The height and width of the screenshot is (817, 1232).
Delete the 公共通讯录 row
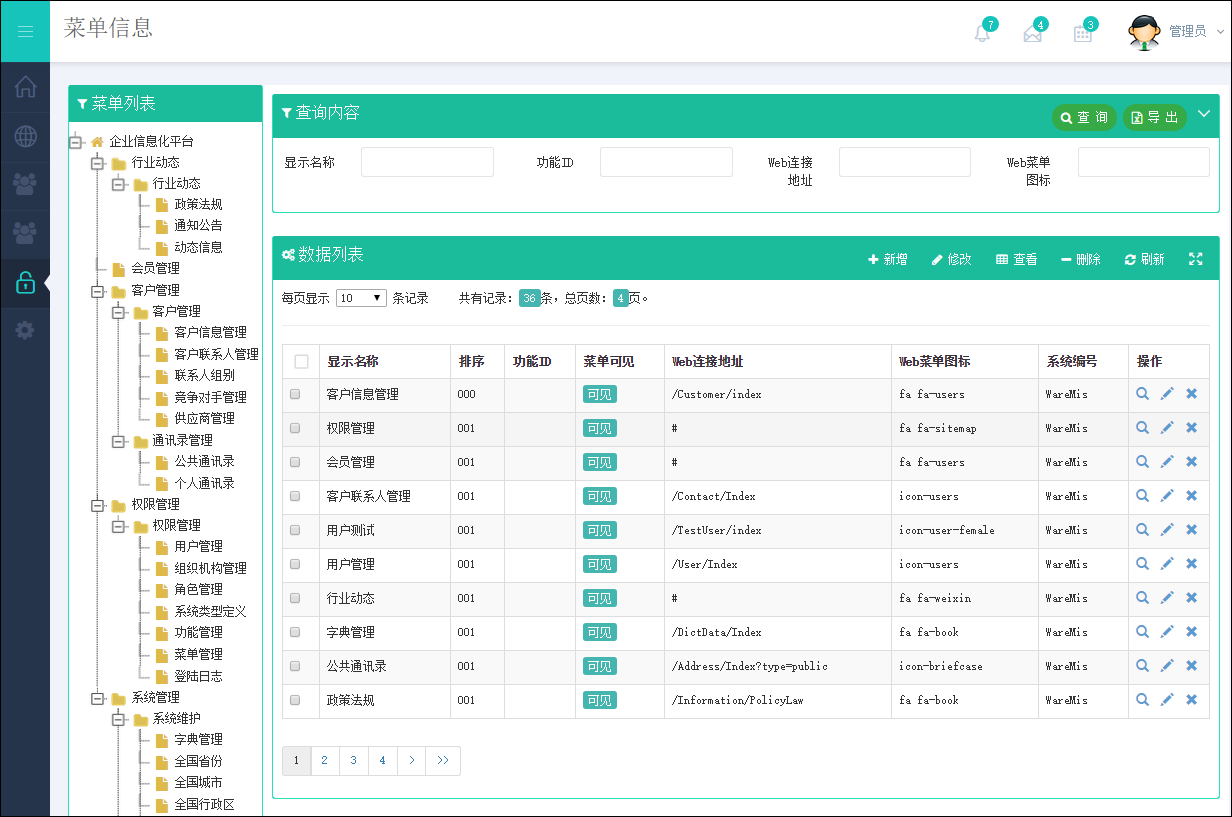tap(1191, 666)
